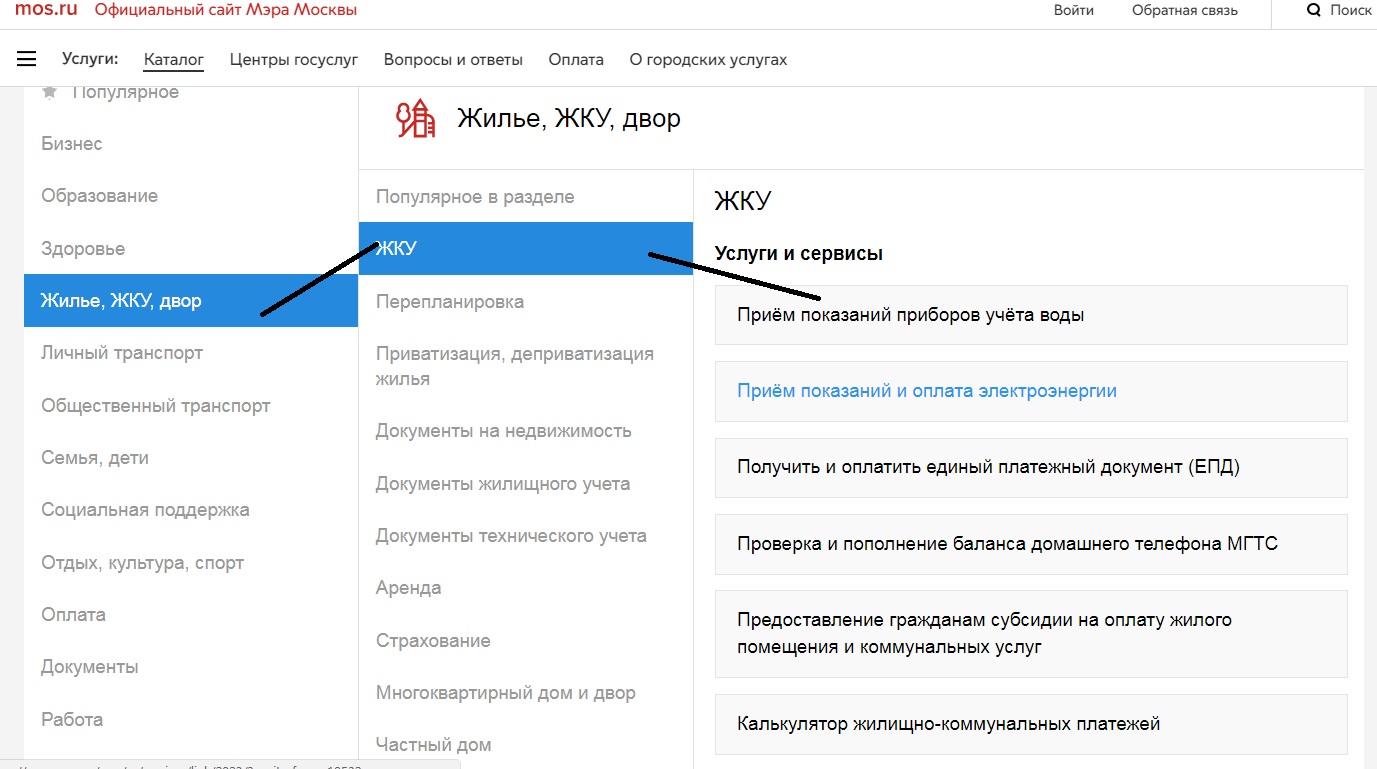1377x769 pixels.
Task: Click Войти to sign in
Action: click(x=1074, y=10)
